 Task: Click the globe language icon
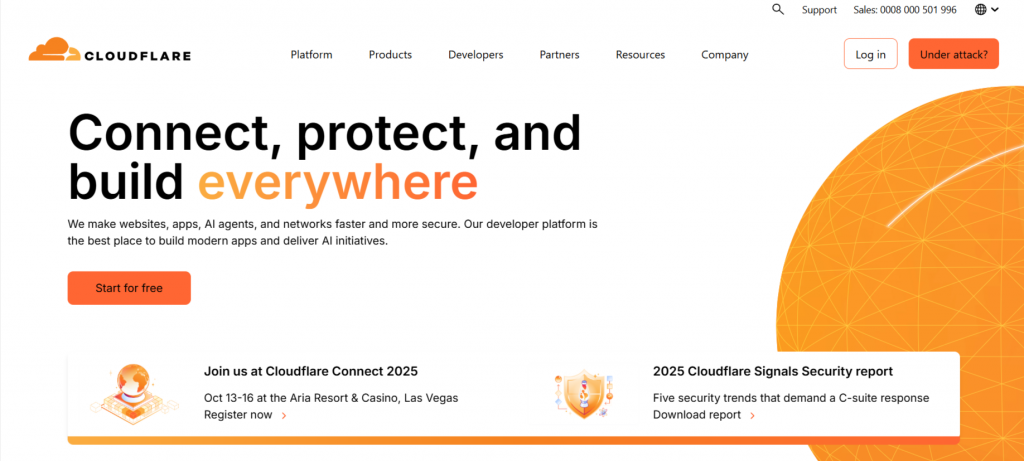coord(980,10)
